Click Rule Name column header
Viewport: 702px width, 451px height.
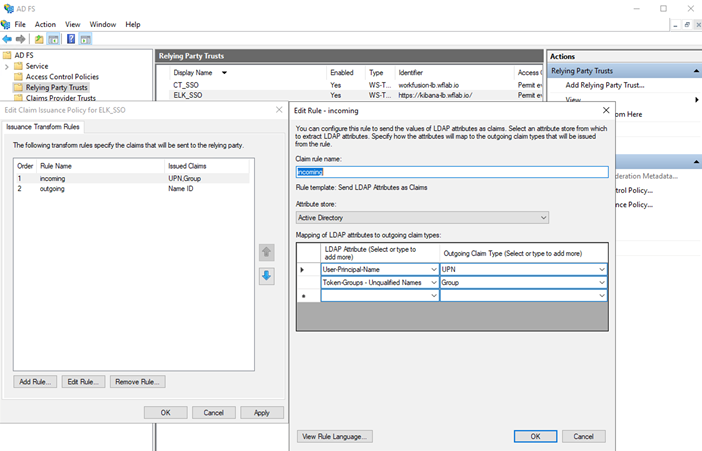[56, 166]
